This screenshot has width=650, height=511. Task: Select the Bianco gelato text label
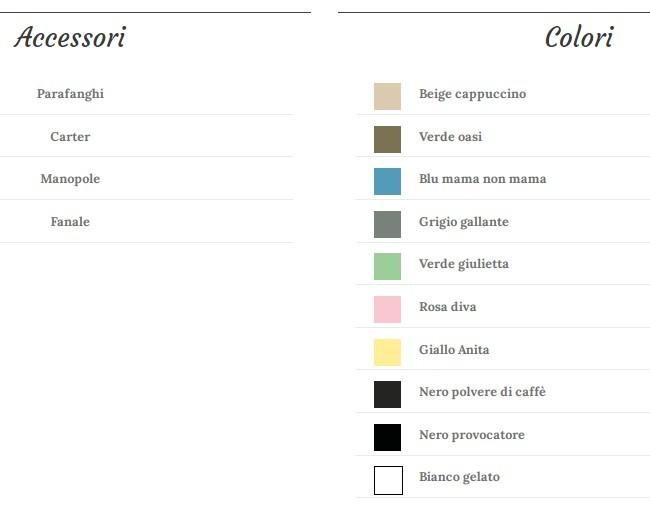459,477
